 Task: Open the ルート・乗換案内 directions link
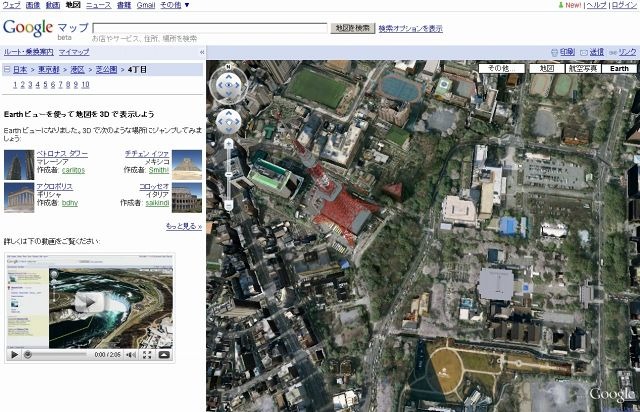[29, 52]
